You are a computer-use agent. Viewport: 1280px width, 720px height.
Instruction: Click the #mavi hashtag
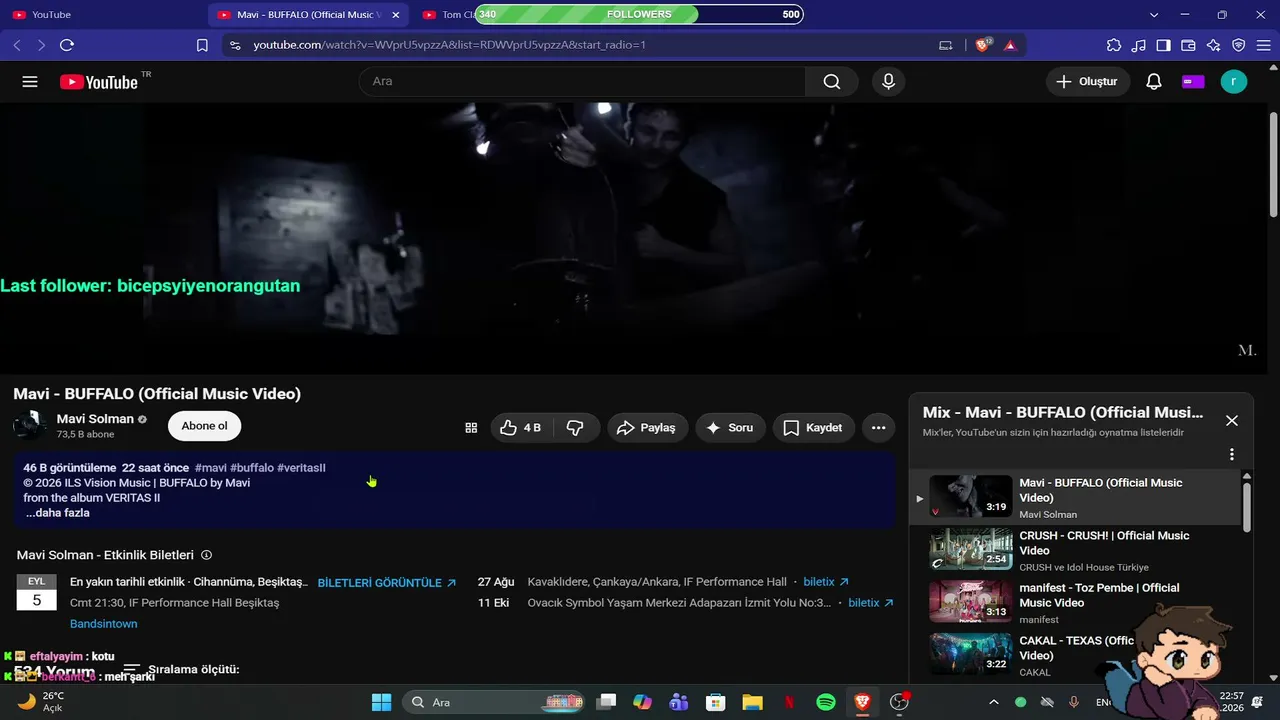coord(211,468)
